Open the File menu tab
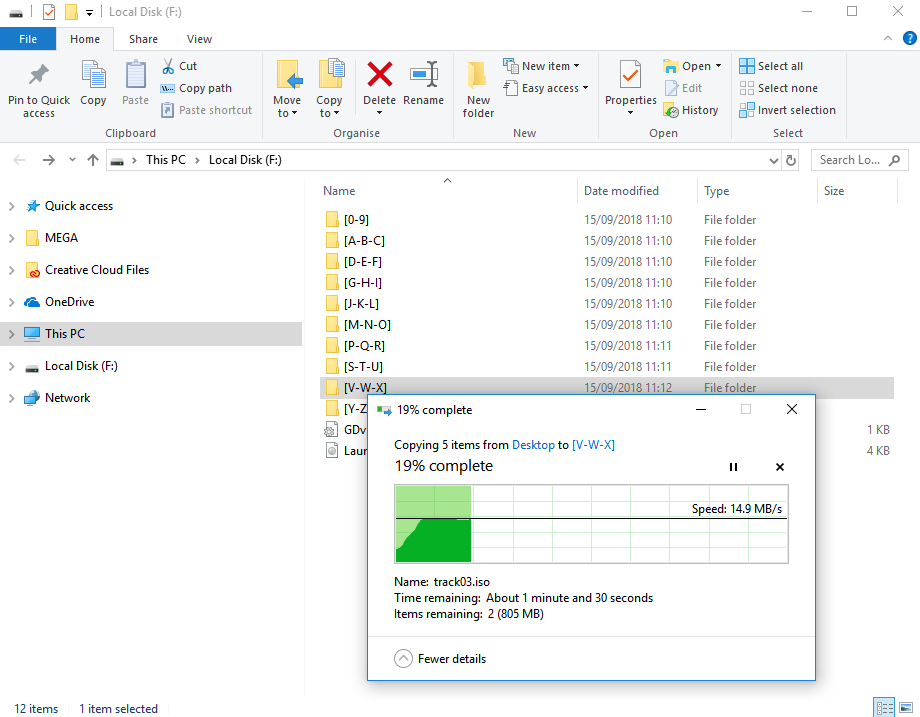 click(28, 39)
